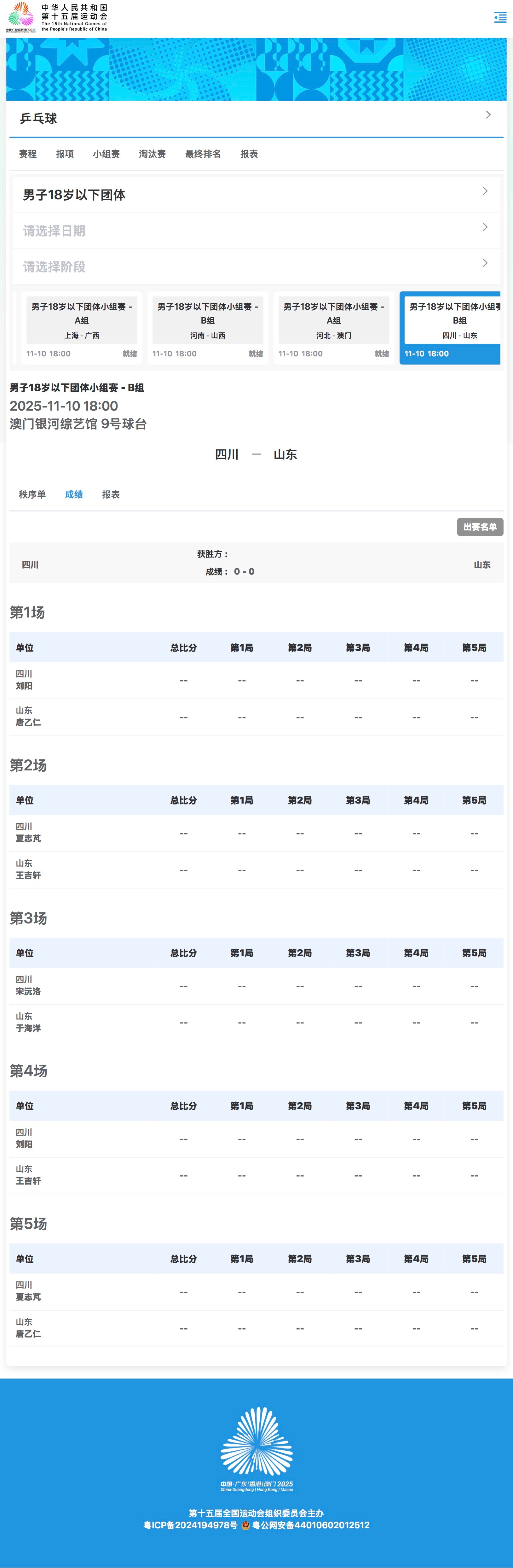This screenshot has height=1568, width=513.
Task: Click 第十五届全国运动会组织委员会主办 footer text
Action: click(256, 1513)
